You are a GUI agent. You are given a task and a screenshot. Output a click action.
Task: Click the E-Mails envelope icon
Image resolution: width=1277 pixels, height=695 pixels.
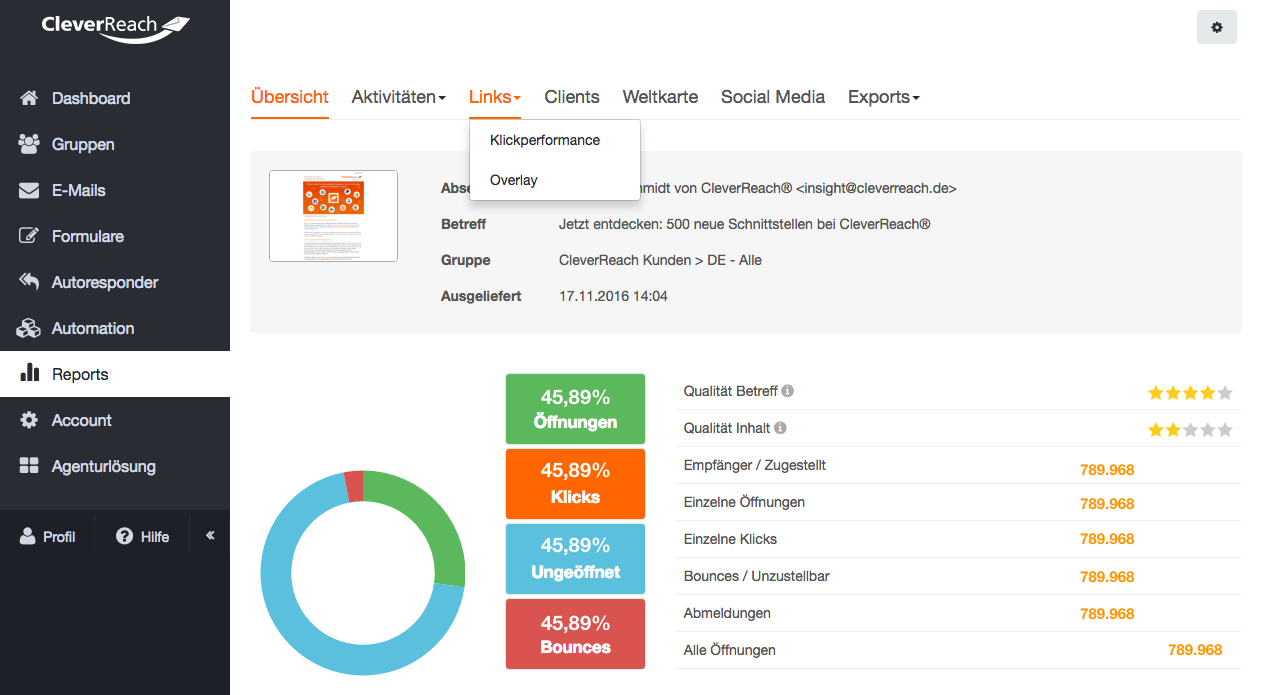tap(29, 190)
